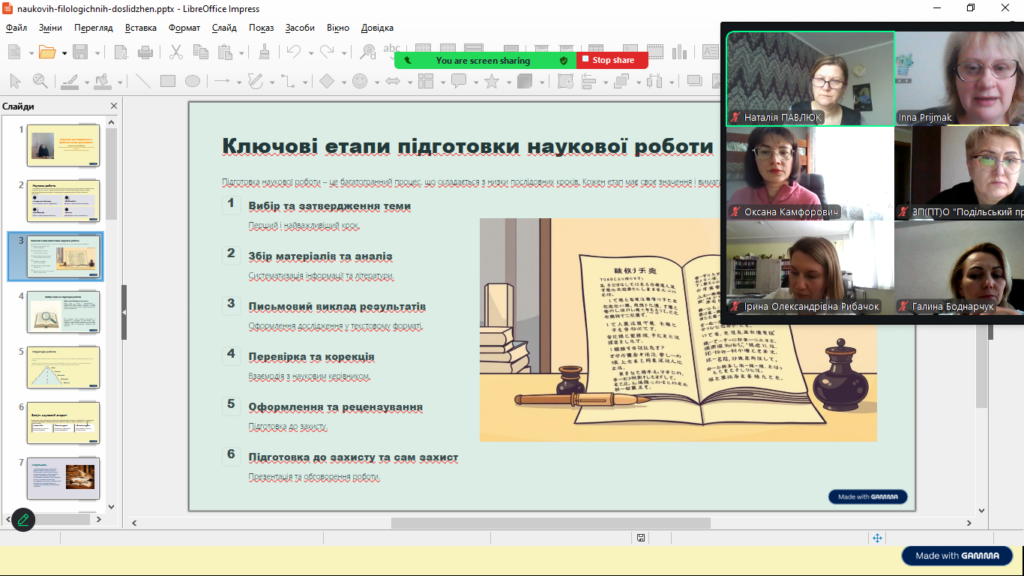Open the Формат menu
This screenshot has height=576, width=1024.
pos(184,28)
